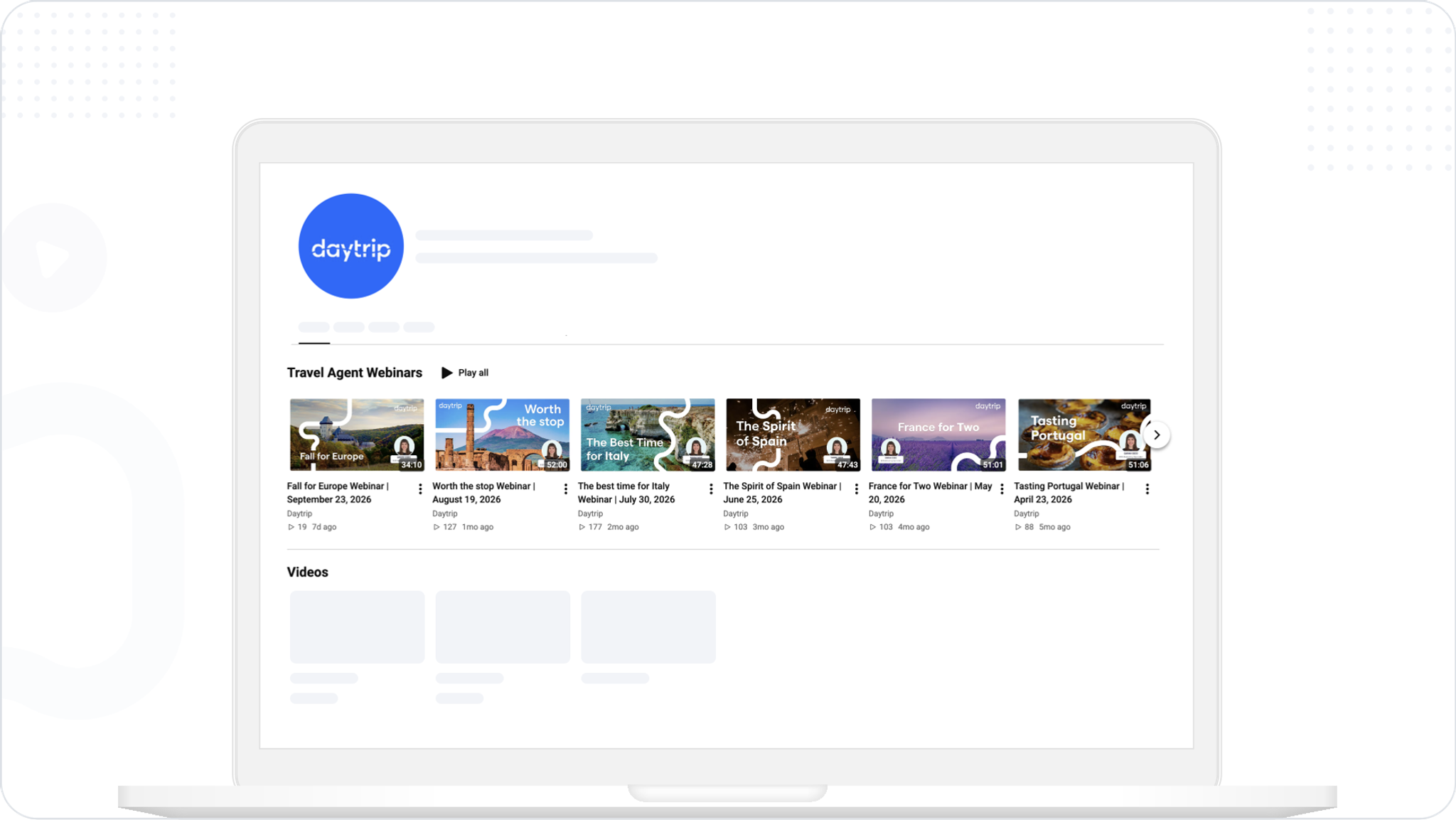The height and width of the screenshot is (820, 1456).
Task: Click title Fall for Europe Webinar September 23
Action: pyautogui.click(x=338, y=493)
